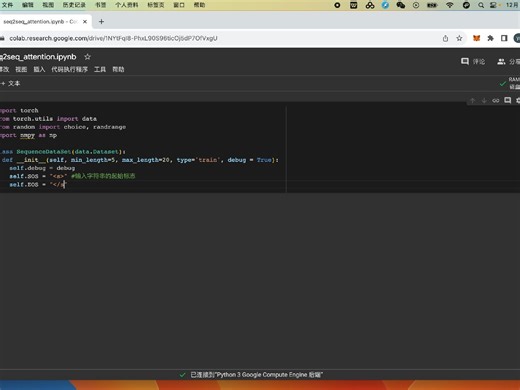The height and width of the screenshot is (390, 520).
Task: Click the 'class SequenceDataSet' code line
Action: [63, 152]
